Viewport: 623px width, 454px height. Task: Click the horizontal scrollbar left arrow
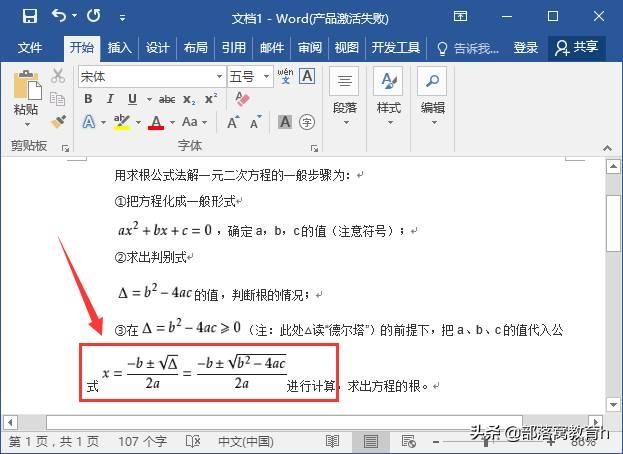click(x=10, y=422)
